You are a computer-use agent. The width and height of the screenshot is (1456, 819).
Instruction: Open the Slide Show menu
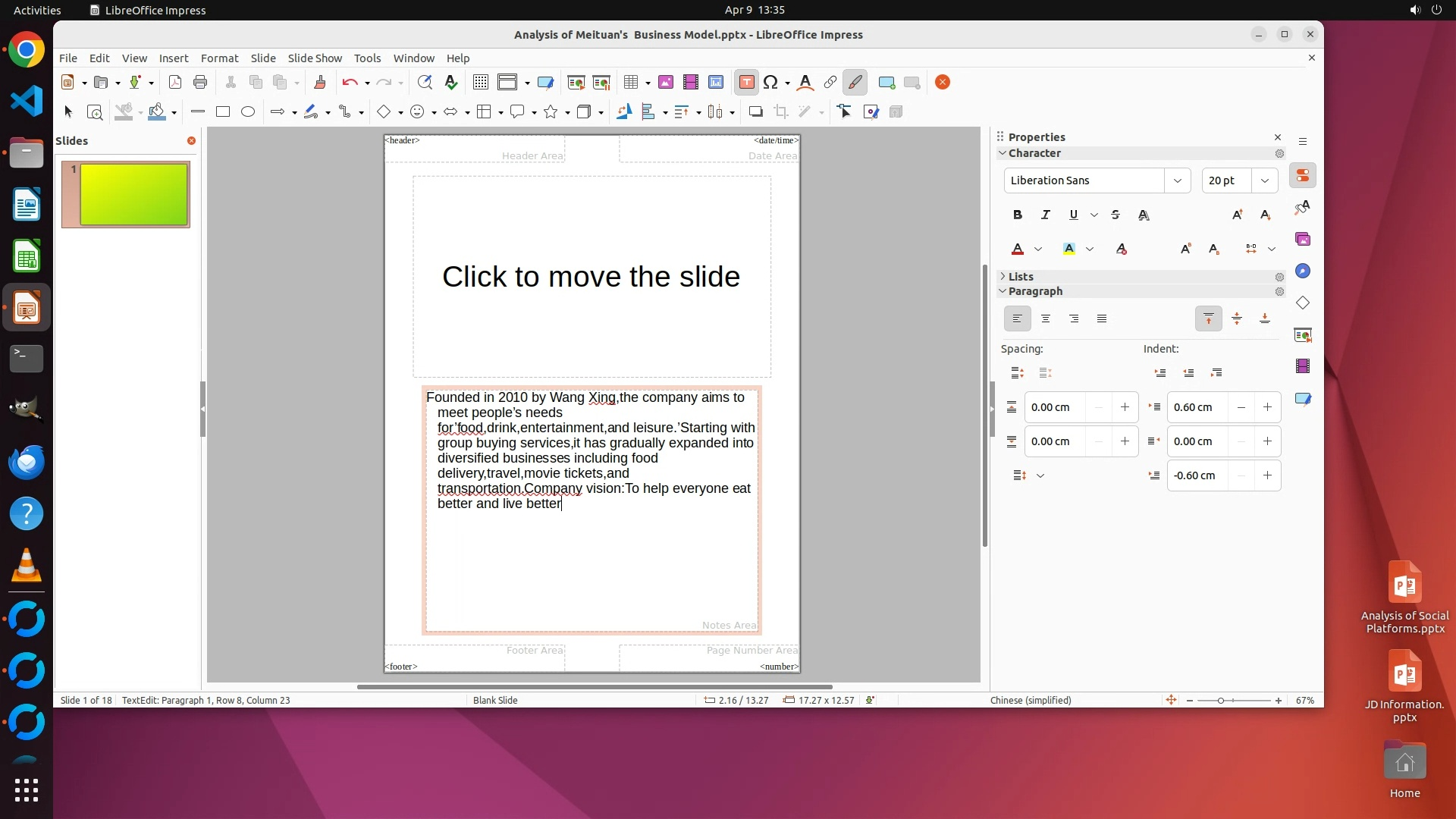[315, 58]
